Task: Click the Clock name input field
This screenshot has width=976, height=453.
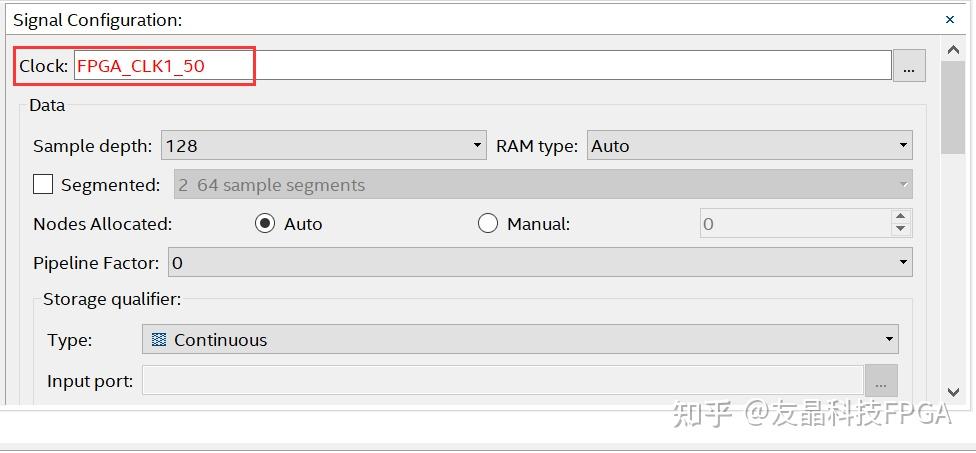Action: pyautogui.click(x=482, y=66)
